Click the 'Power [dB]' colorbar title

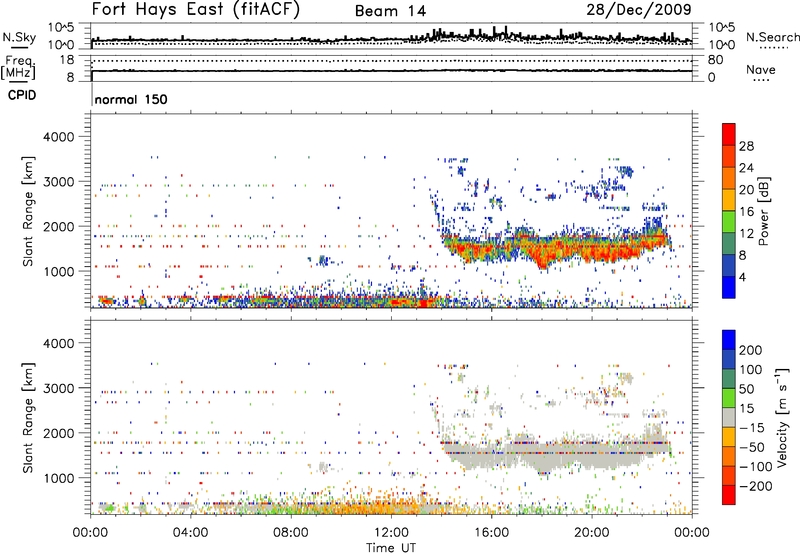[x=764, y=211]
